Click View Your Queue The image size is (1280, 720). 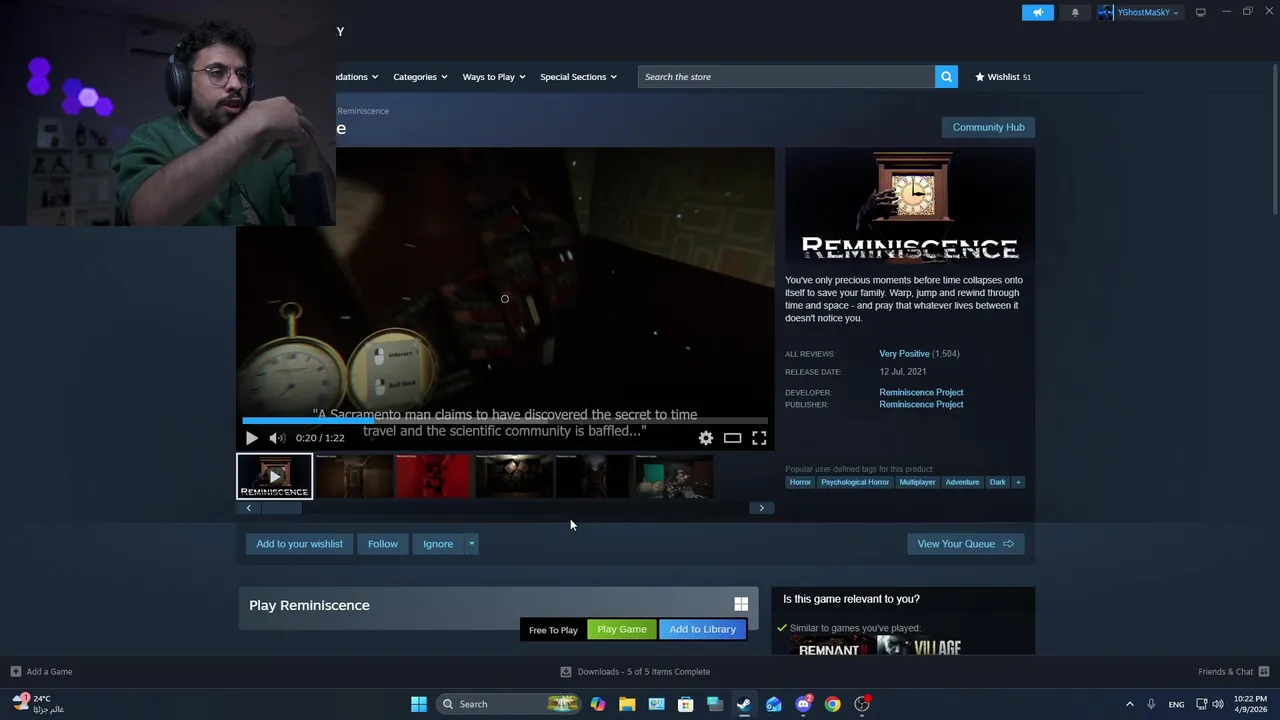point(965,544)
